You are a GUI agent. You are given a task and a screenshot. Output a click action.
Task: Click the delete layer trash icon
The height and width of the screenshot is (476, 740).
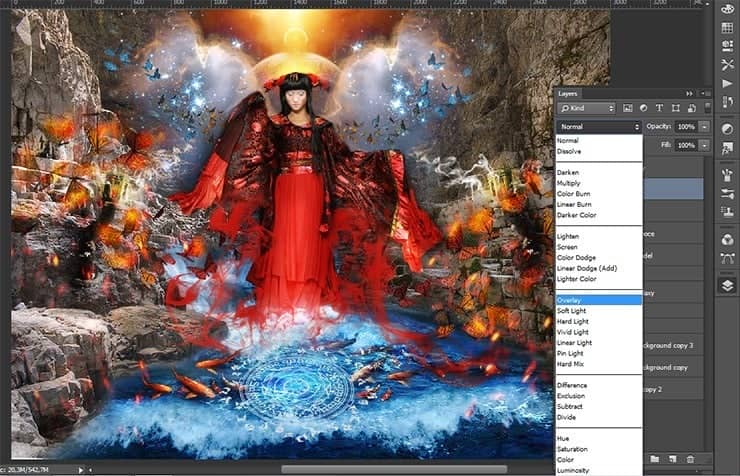pos(690,459)
